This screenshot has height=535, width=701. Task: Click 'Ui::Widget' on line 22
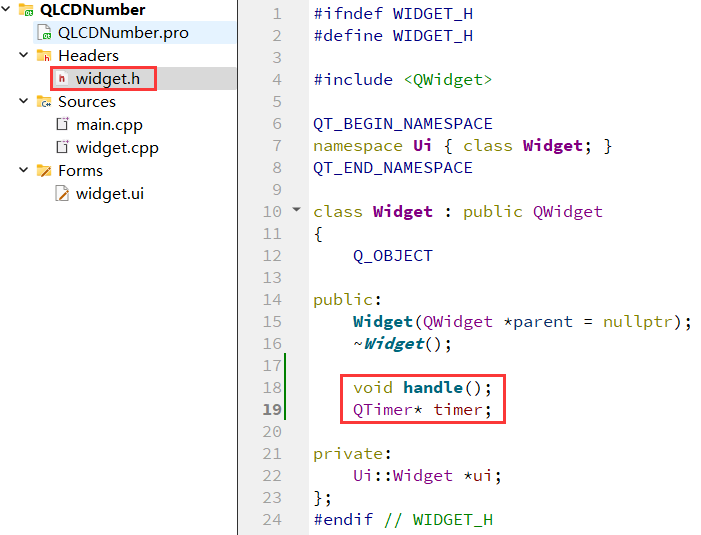pyautogui.click(x=403, y=476)
